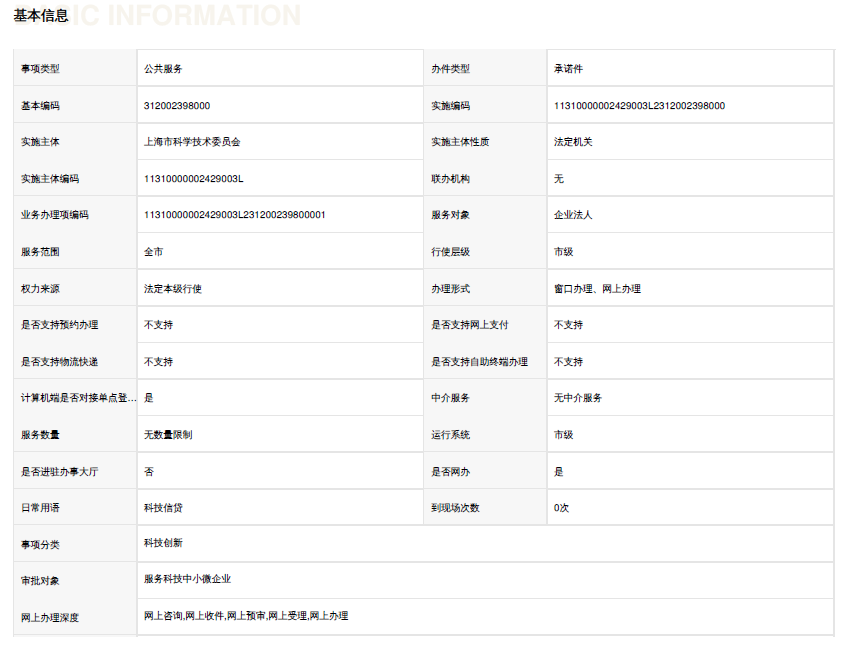This screenshot has height=649, width=857.
Task: Click "不支持" in the 是否支持预约办理 row
Action: (159, 325)
